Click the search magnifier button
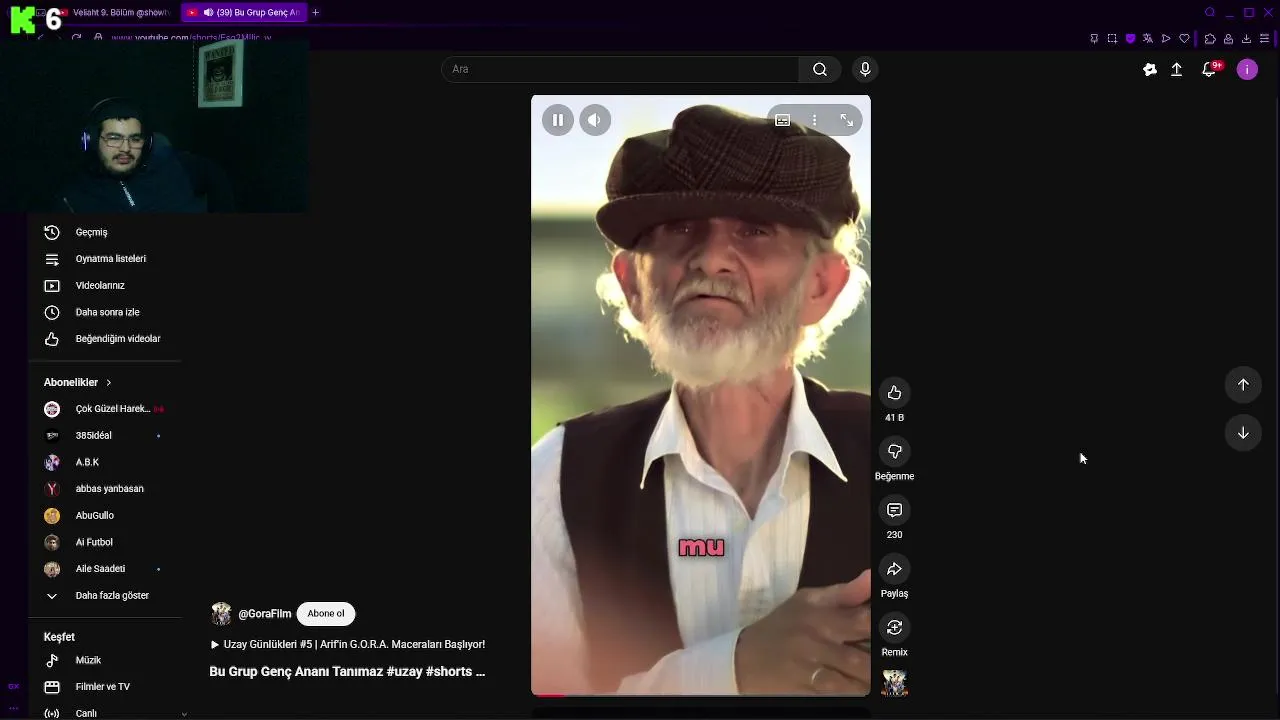The image size is (1280, 720). pyautogui.click(x=820, y=69)
